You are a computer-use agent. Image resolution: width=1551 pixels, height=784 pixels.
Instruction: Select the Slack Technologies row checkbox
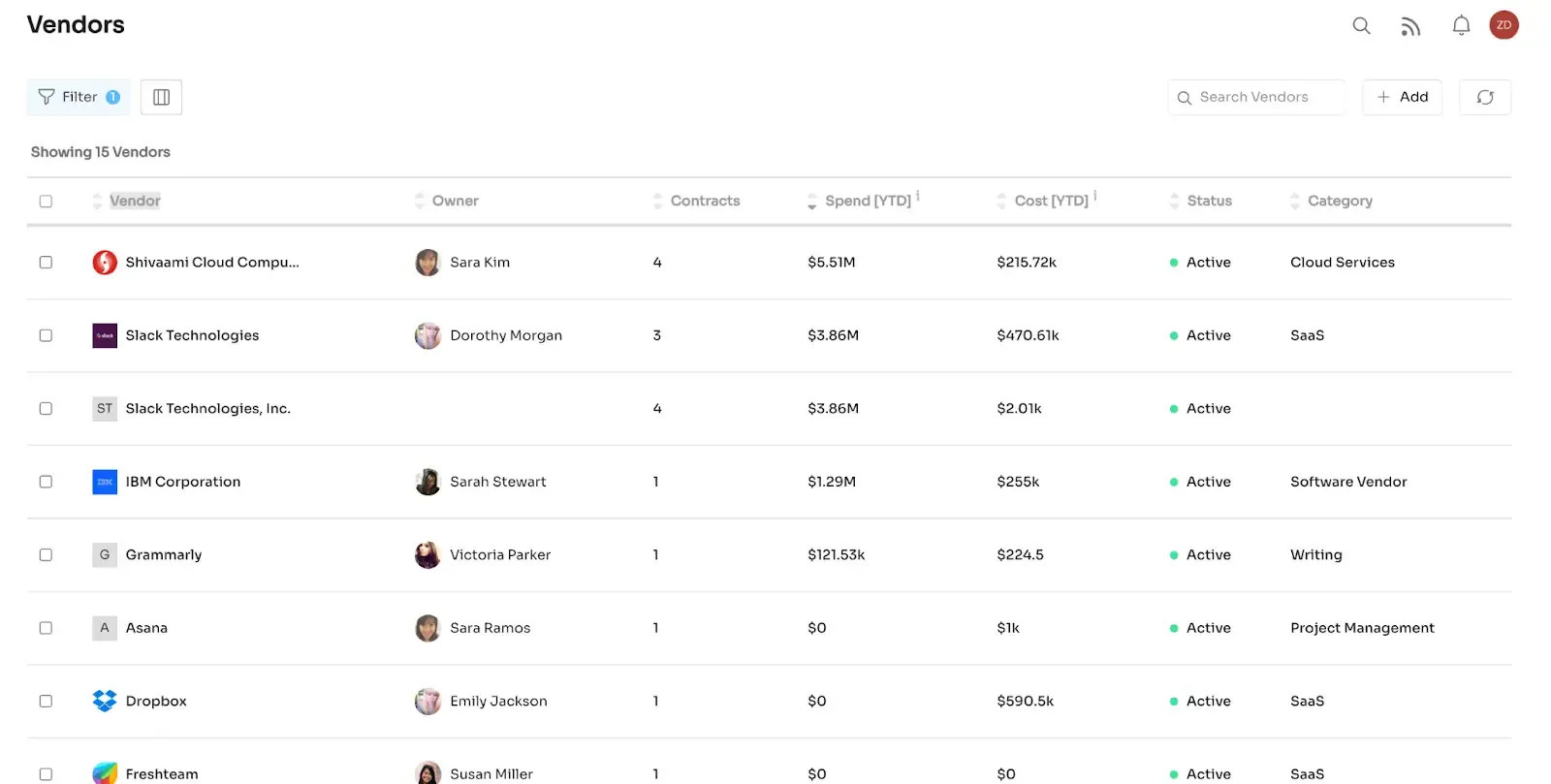(x=46, y=335)
